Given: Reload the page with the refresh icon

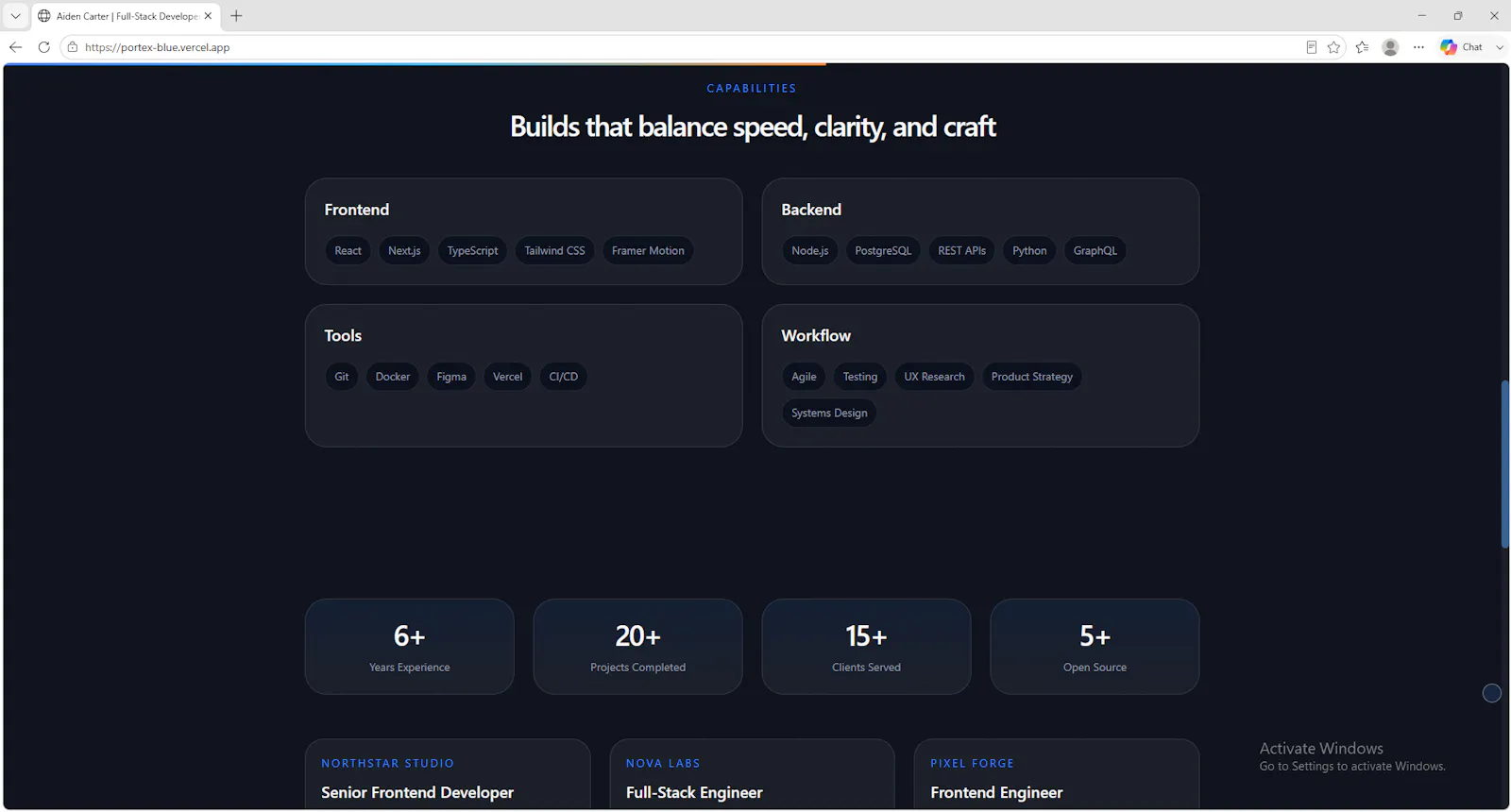Looking at the screenshot, I should tap(43, 47).
